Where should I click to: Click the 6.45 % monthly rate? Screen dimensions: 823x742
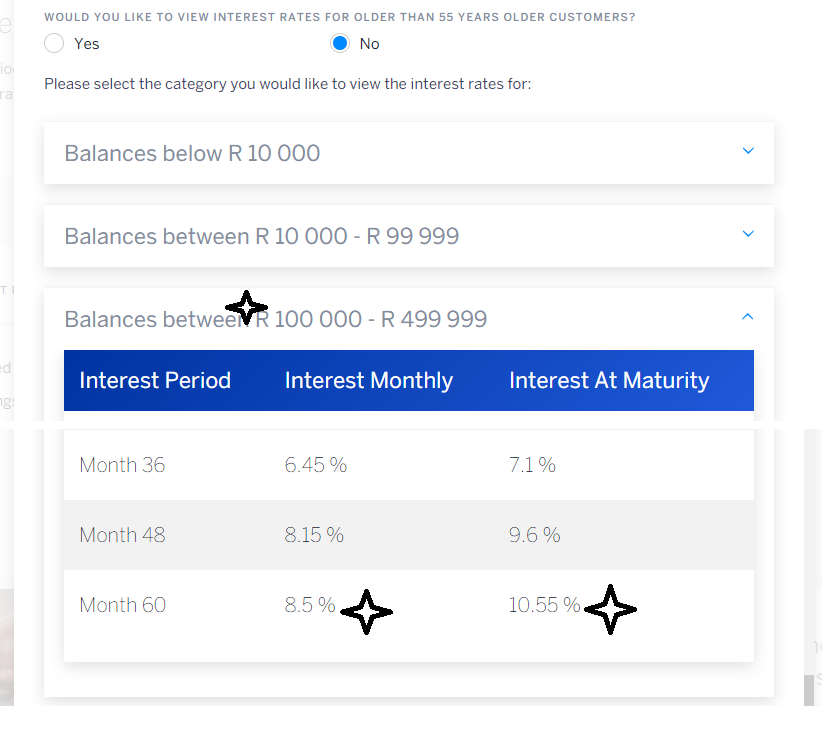point(315,465)
